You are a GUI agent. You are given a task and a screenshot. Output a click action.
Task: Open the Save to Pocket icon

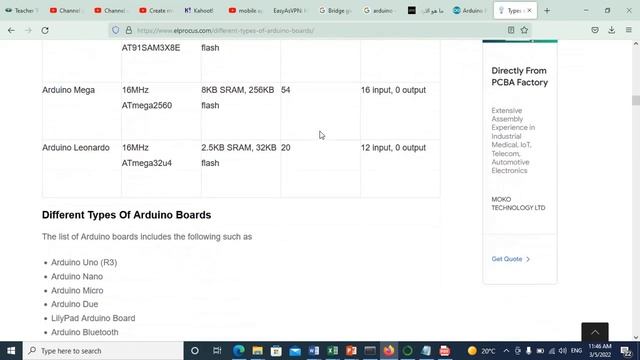(x=595, y=30)
